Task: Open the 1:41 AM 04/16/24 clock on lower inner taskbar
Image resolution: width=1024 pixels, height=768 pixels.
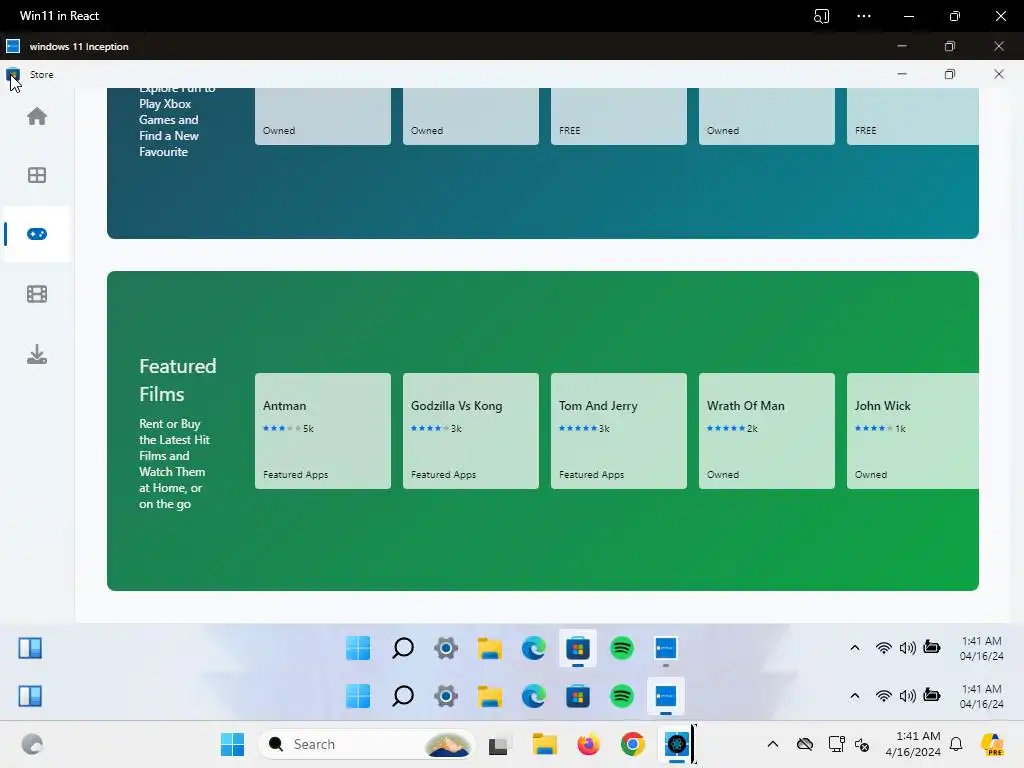Action: click(982, 696)
